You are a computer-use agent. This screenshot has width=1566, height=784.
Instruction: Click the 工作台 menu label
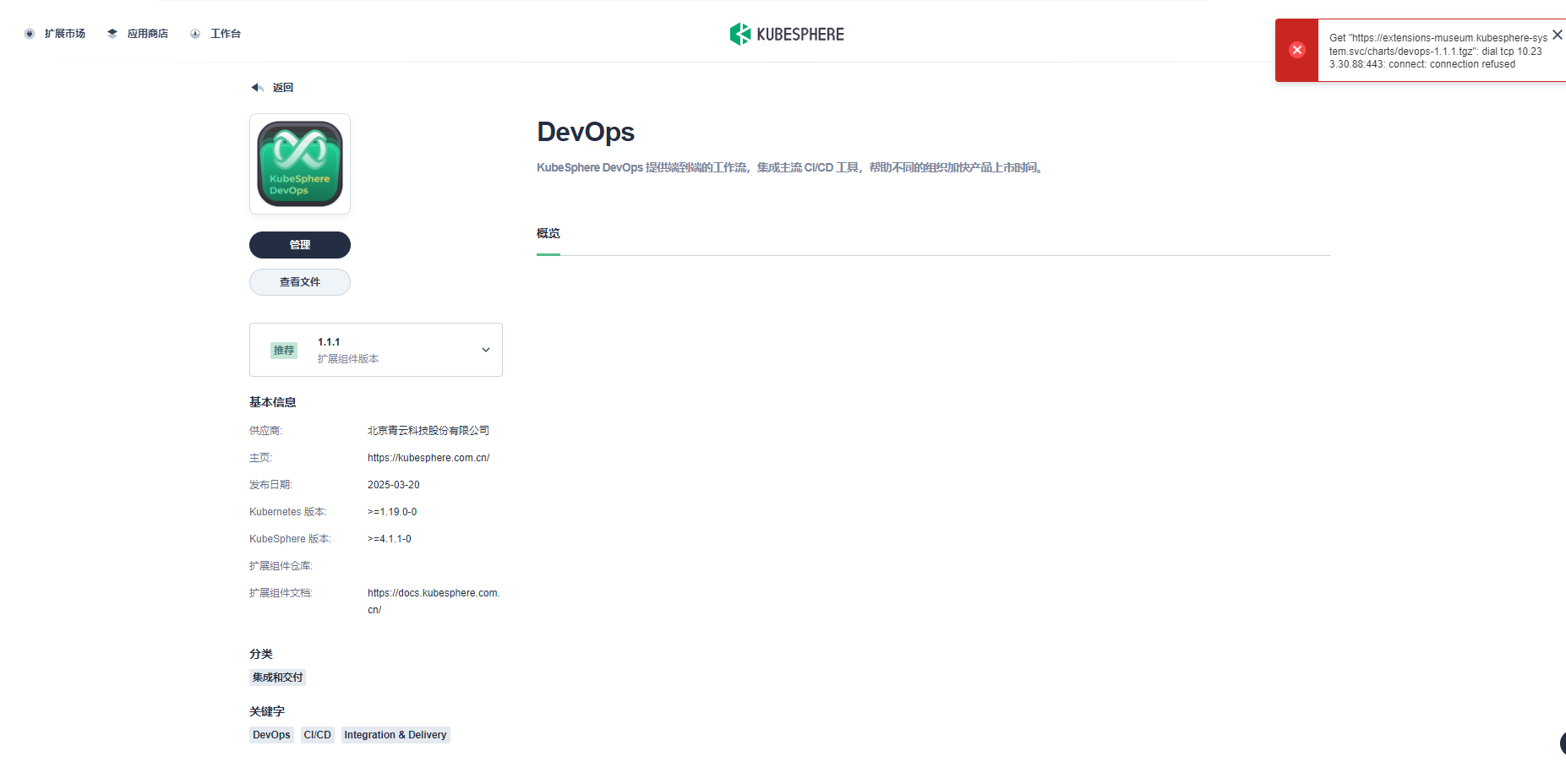(x=226, y=34)
